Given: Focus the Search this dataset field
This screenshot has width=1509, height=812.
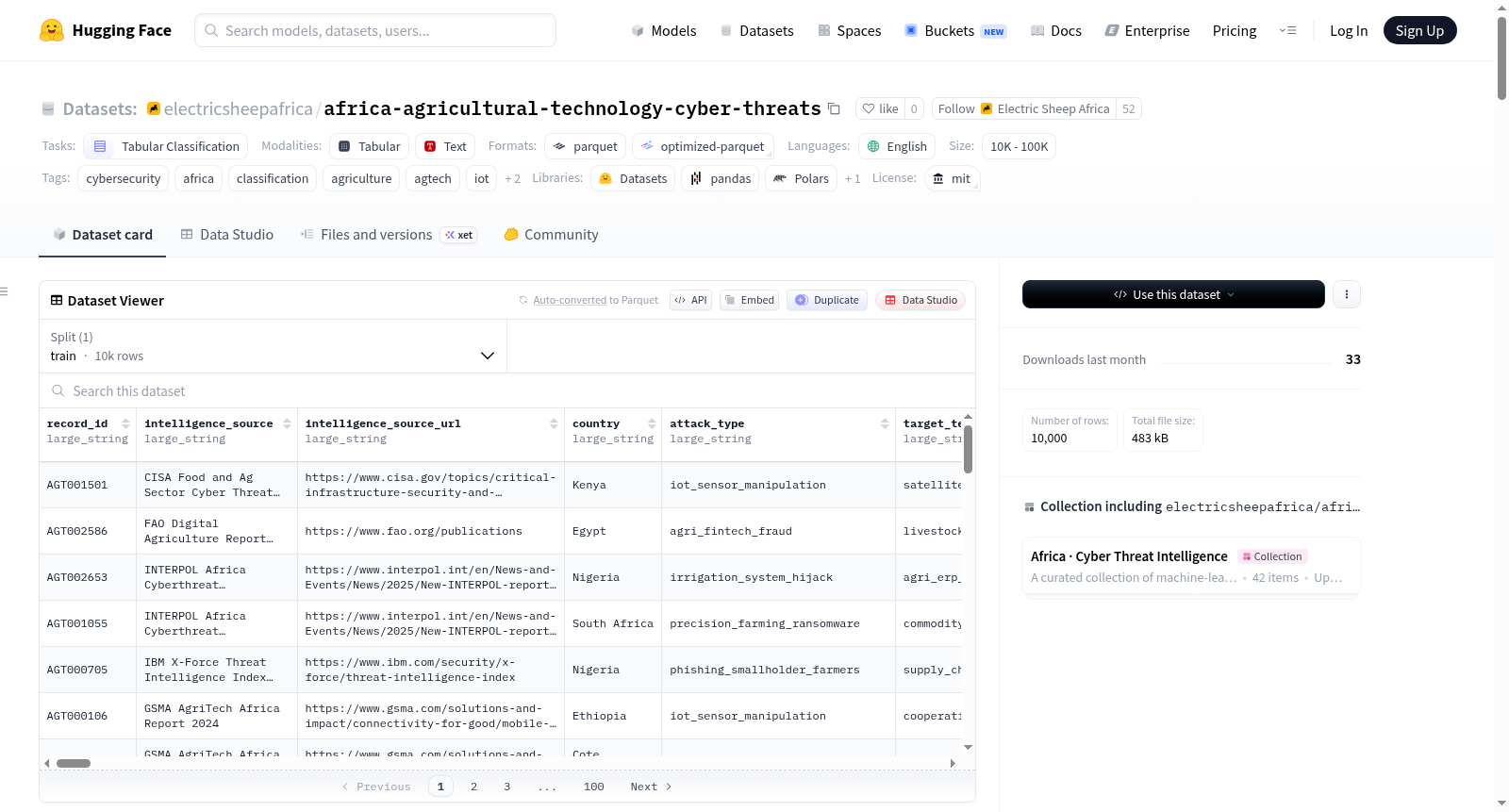Looking at the screenshot, I should pyautogui.click(x=507, y=390).
